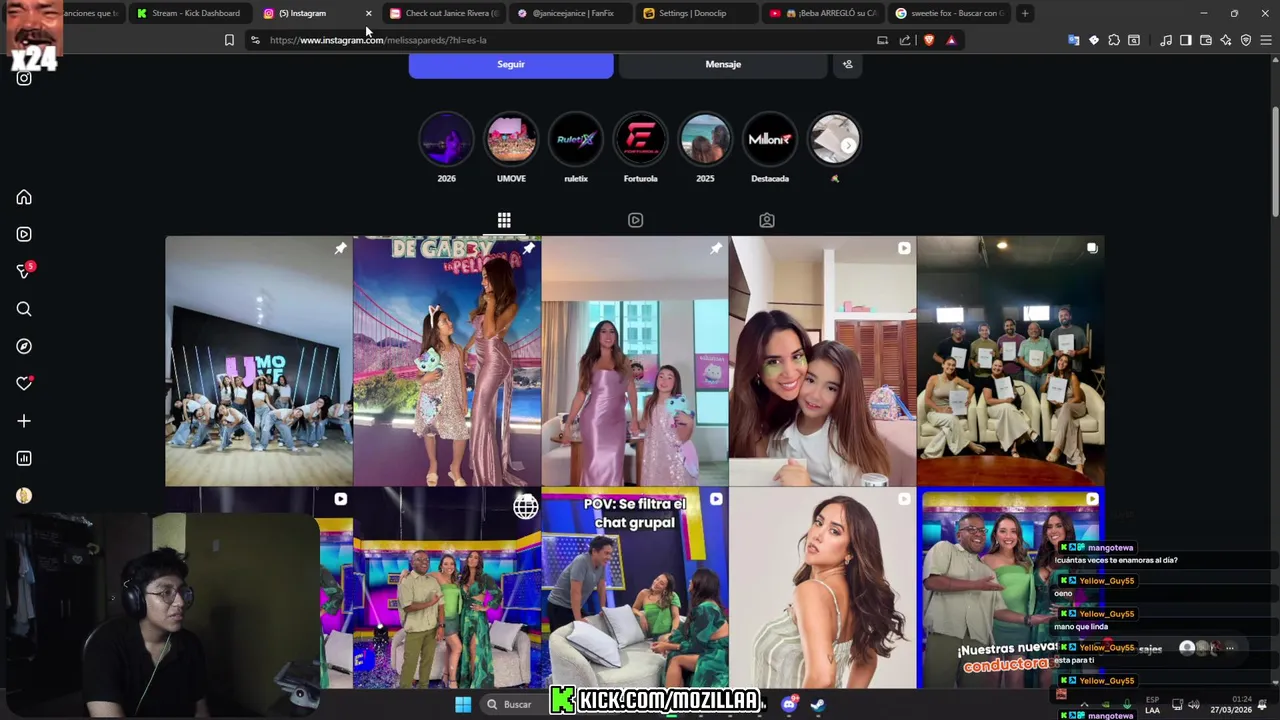
Task: Create a new post with the plus icon
Action: 24,421
